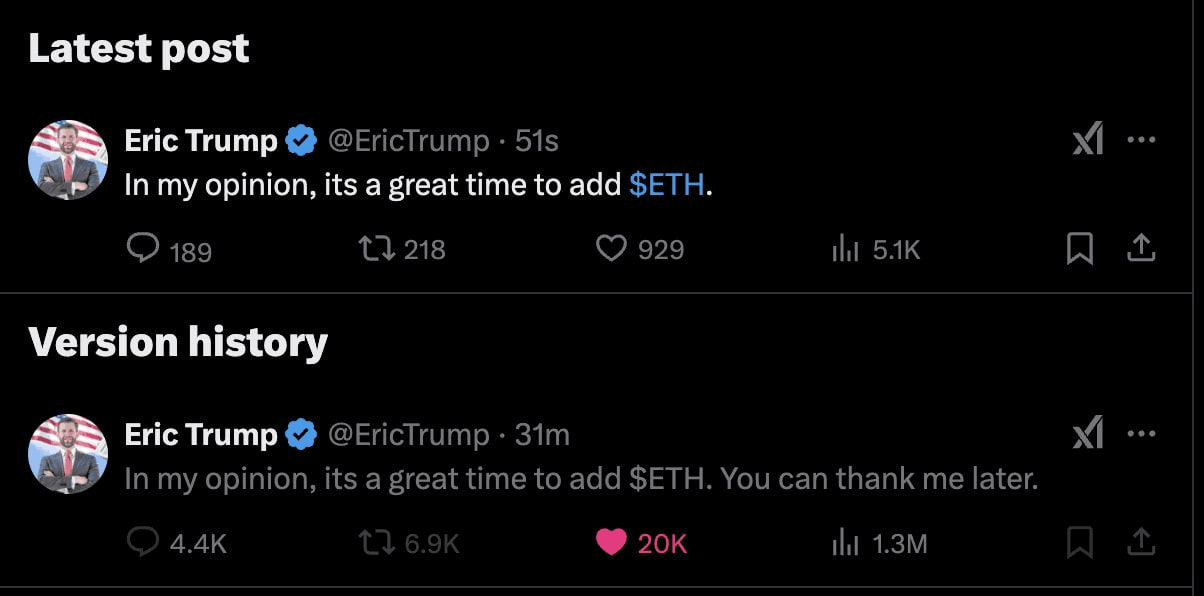Bookmark the latest post

tap(1078, 249)
